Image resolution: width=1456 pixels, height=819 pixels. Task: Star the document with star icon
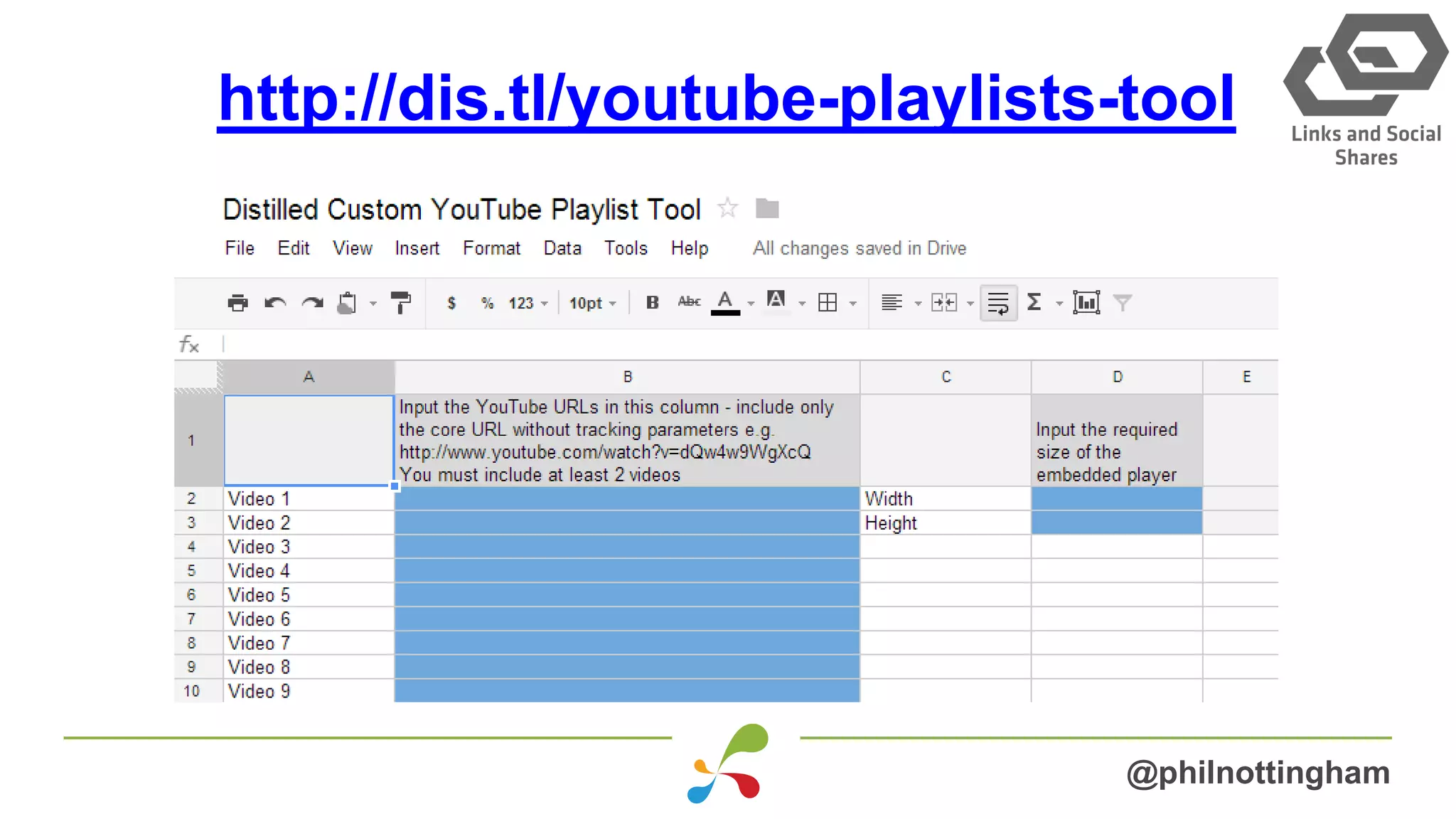coord(727,208)
